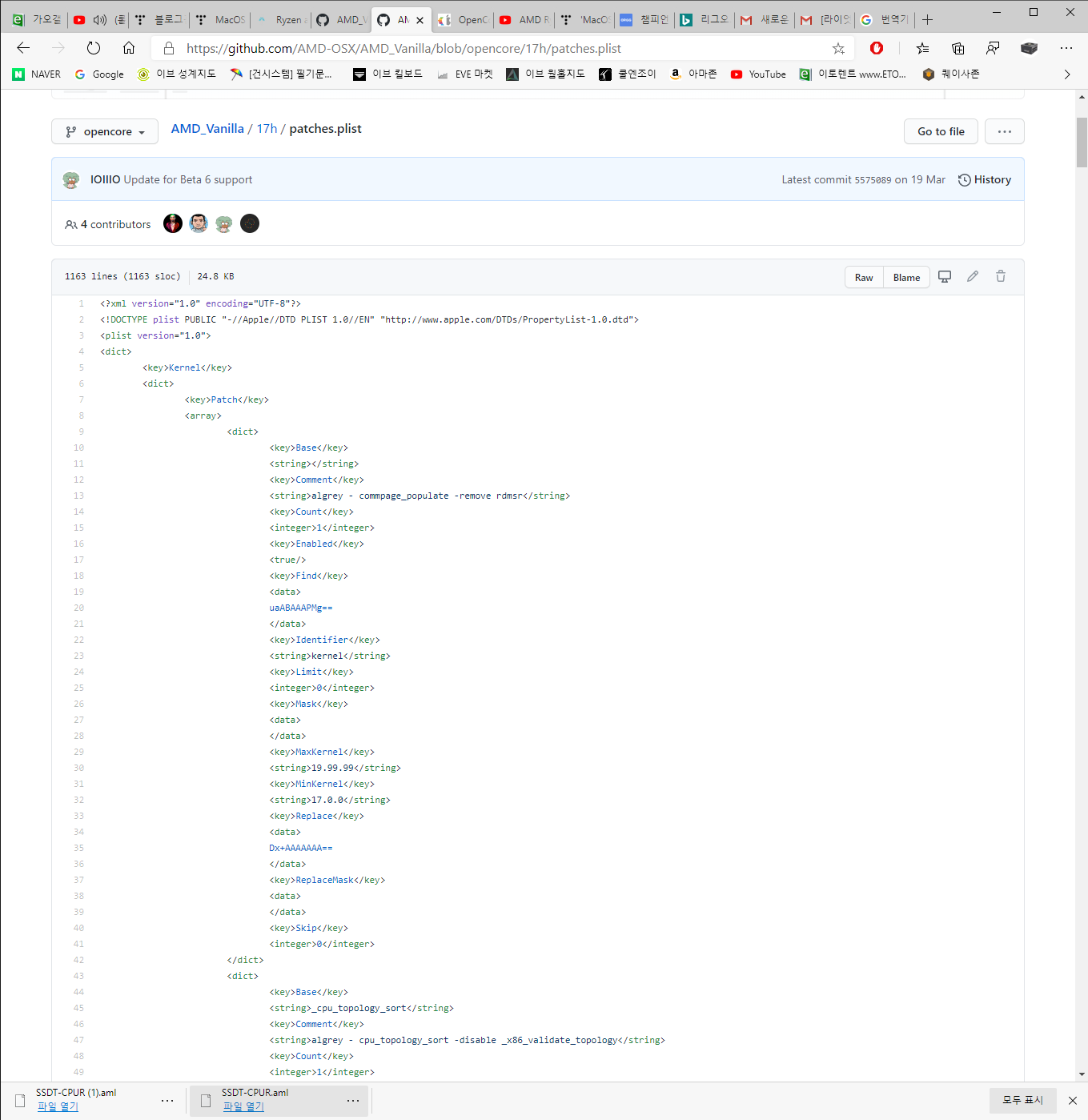Open the Collections icon in toolbar
The image size is (1088, 1120).
[958, 48]
